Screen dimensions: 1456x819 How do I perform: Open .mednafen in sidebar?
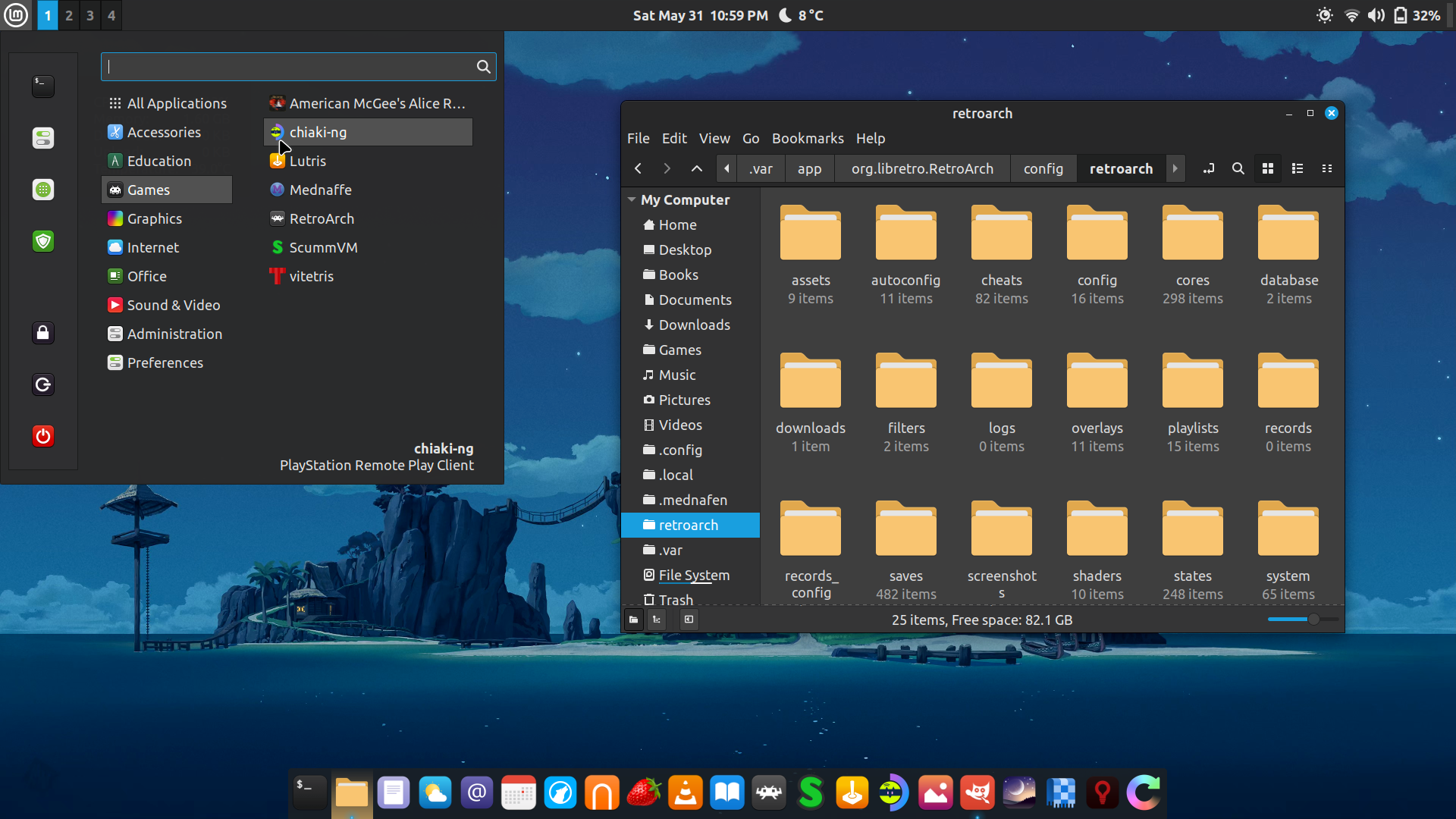coord(690,500)
